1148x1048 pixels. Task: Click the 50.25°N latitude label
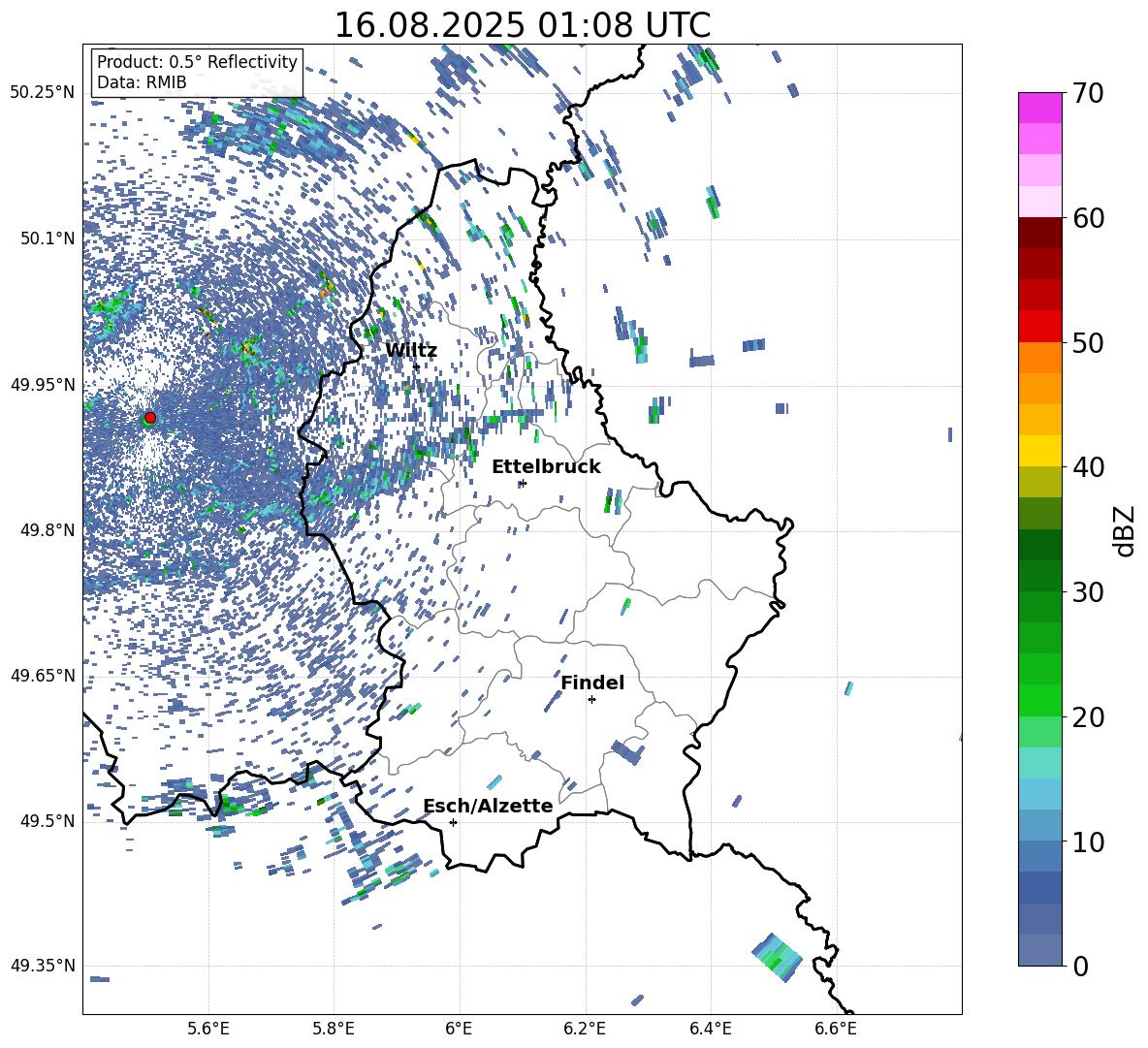tap(43, 93)
